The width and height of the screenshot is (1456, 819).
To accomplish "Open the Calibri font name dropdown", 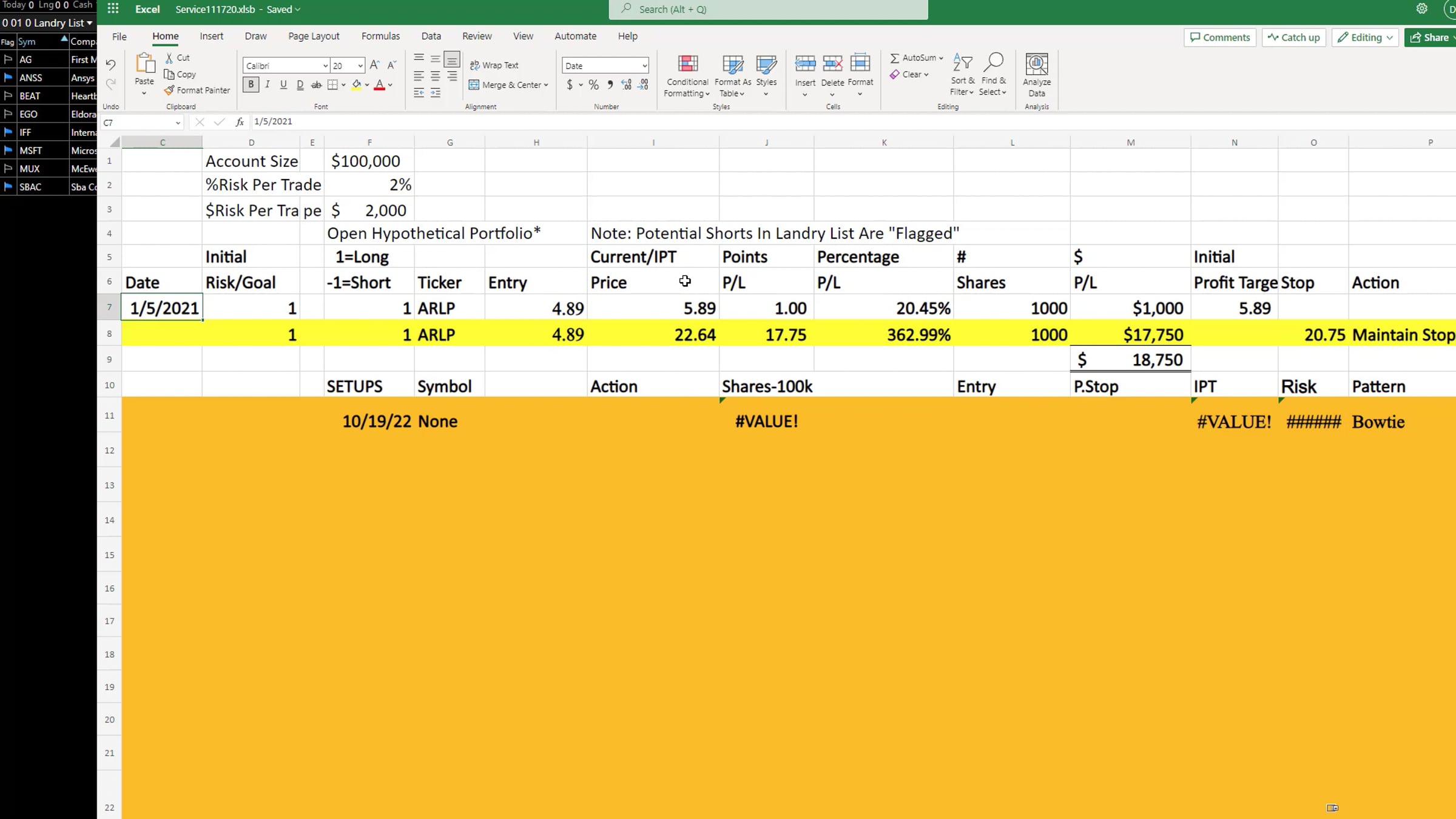I will tap(325, 66).
